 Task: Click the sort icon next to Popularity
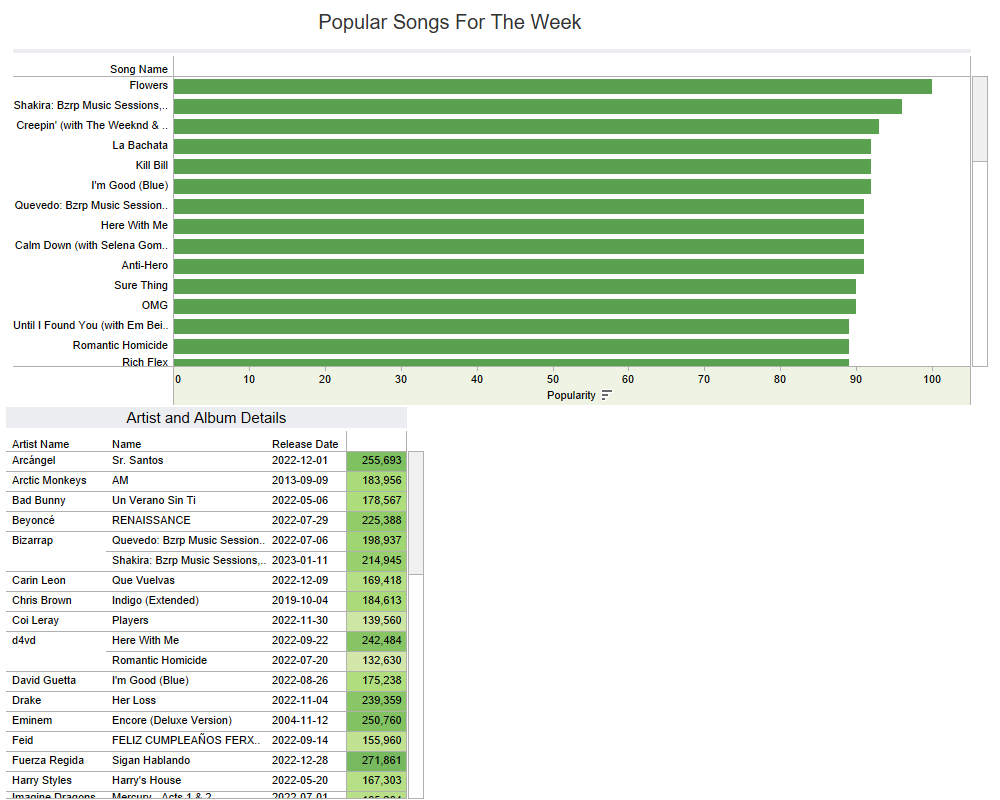click(608, 395)
